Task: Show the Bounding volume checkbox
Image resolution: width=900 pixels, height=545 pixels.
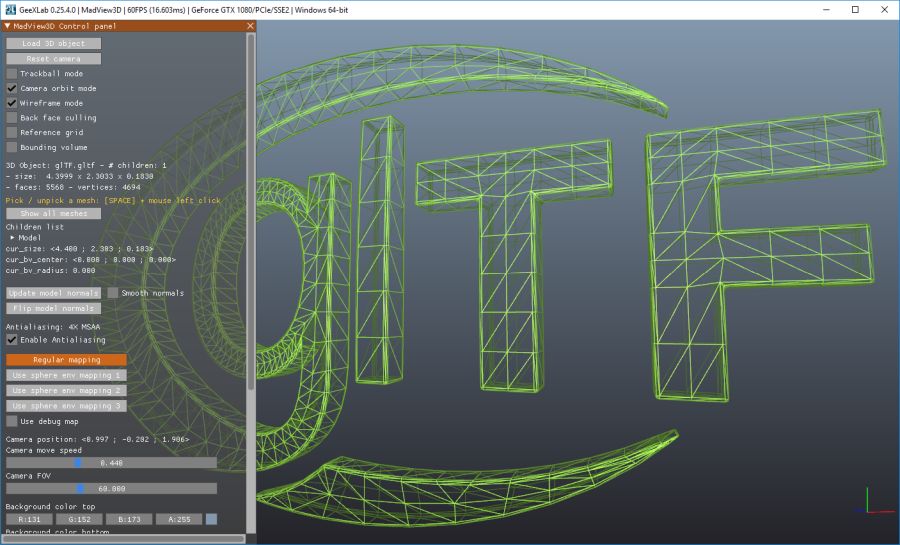Action: pos(11,147)
